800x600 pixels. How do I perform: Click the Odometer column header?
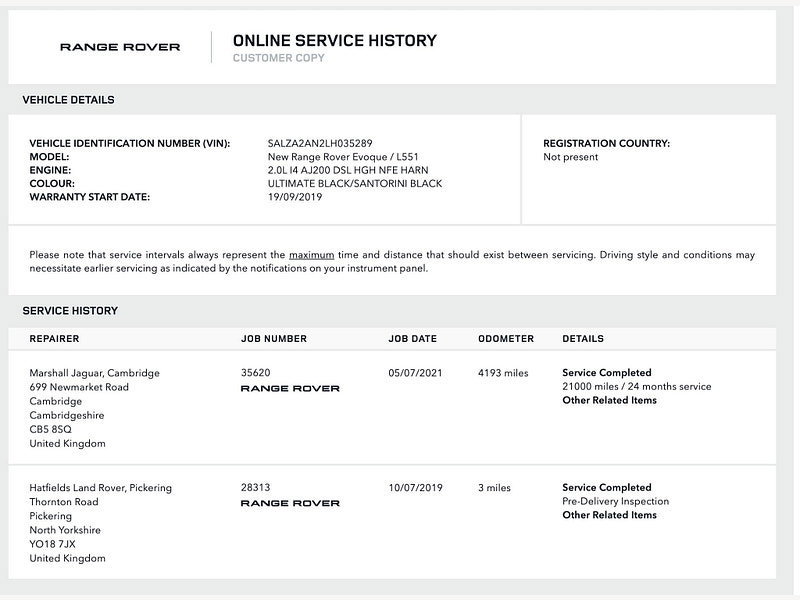pyautogui.click(x=506, y=339)
